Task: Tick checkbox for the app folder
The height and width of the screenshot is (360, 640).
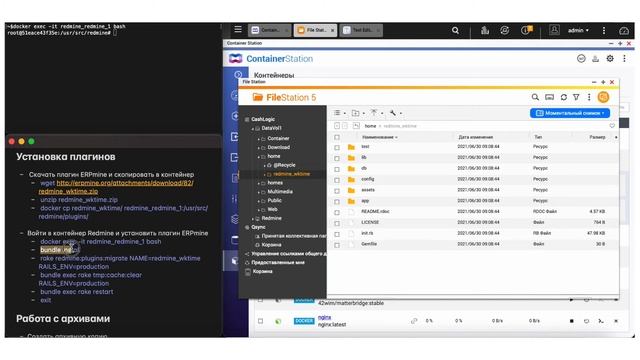Action: click(x=337, y=202)
